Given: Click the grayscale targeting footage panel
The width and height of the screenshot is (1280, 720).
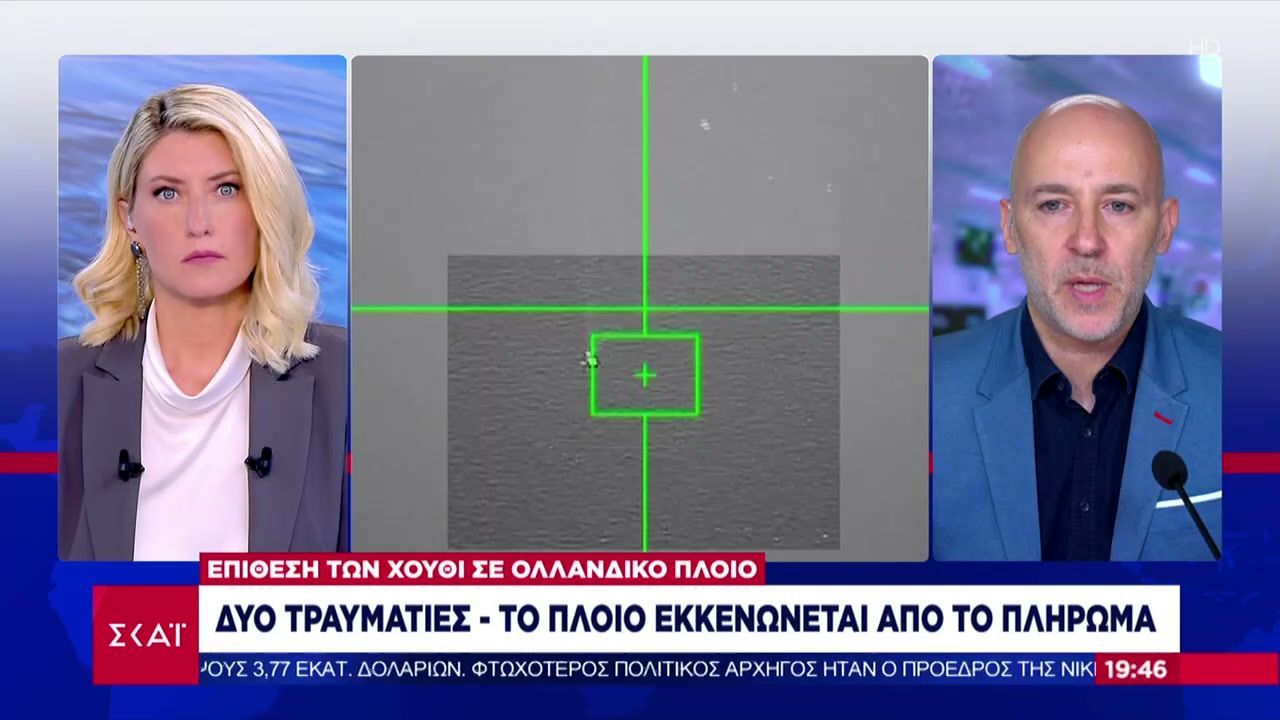Looking at the screenshot, I should pyautogui.click(x=640, y=308).
